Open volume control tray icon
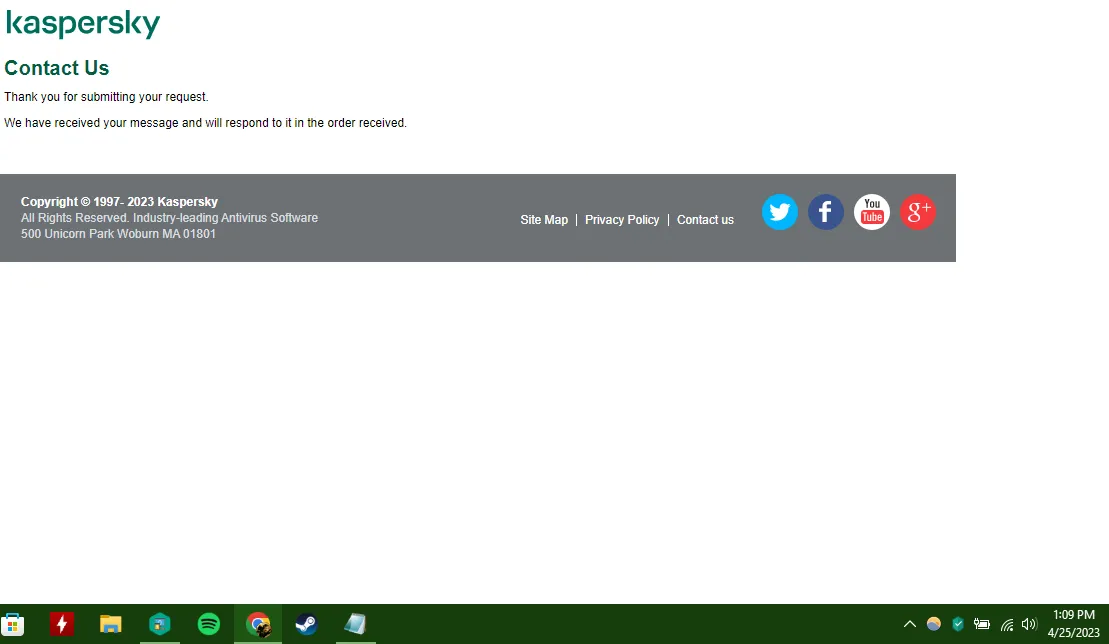 pos(1029,624)
